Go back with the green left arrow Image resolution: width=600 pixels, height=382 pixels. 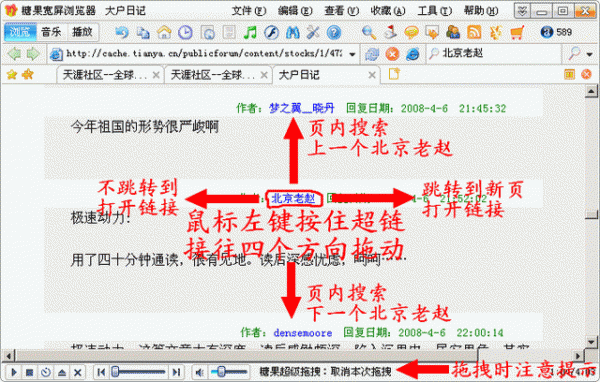14,54
